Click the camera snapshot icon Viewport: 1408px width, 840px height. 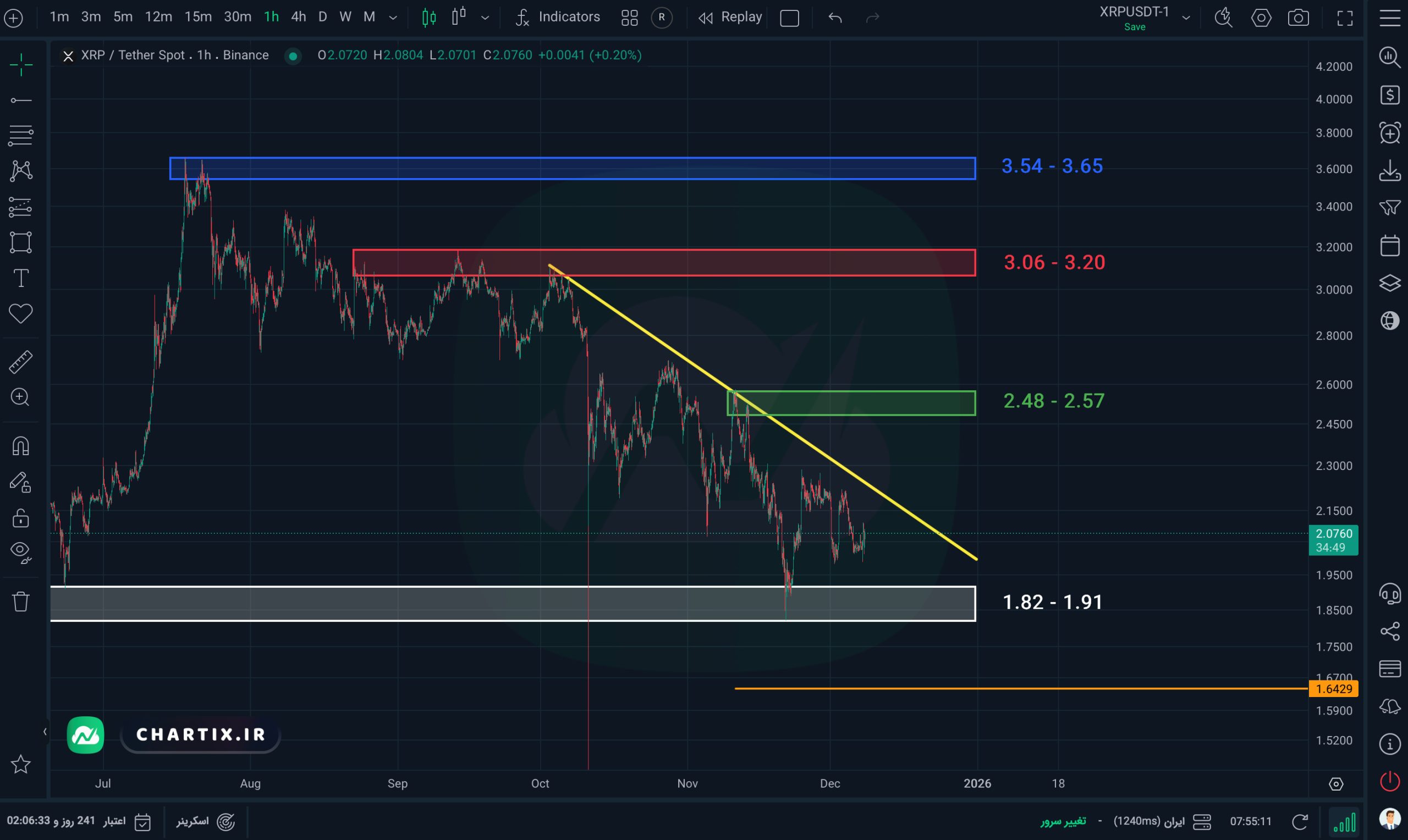[1297, 18]
